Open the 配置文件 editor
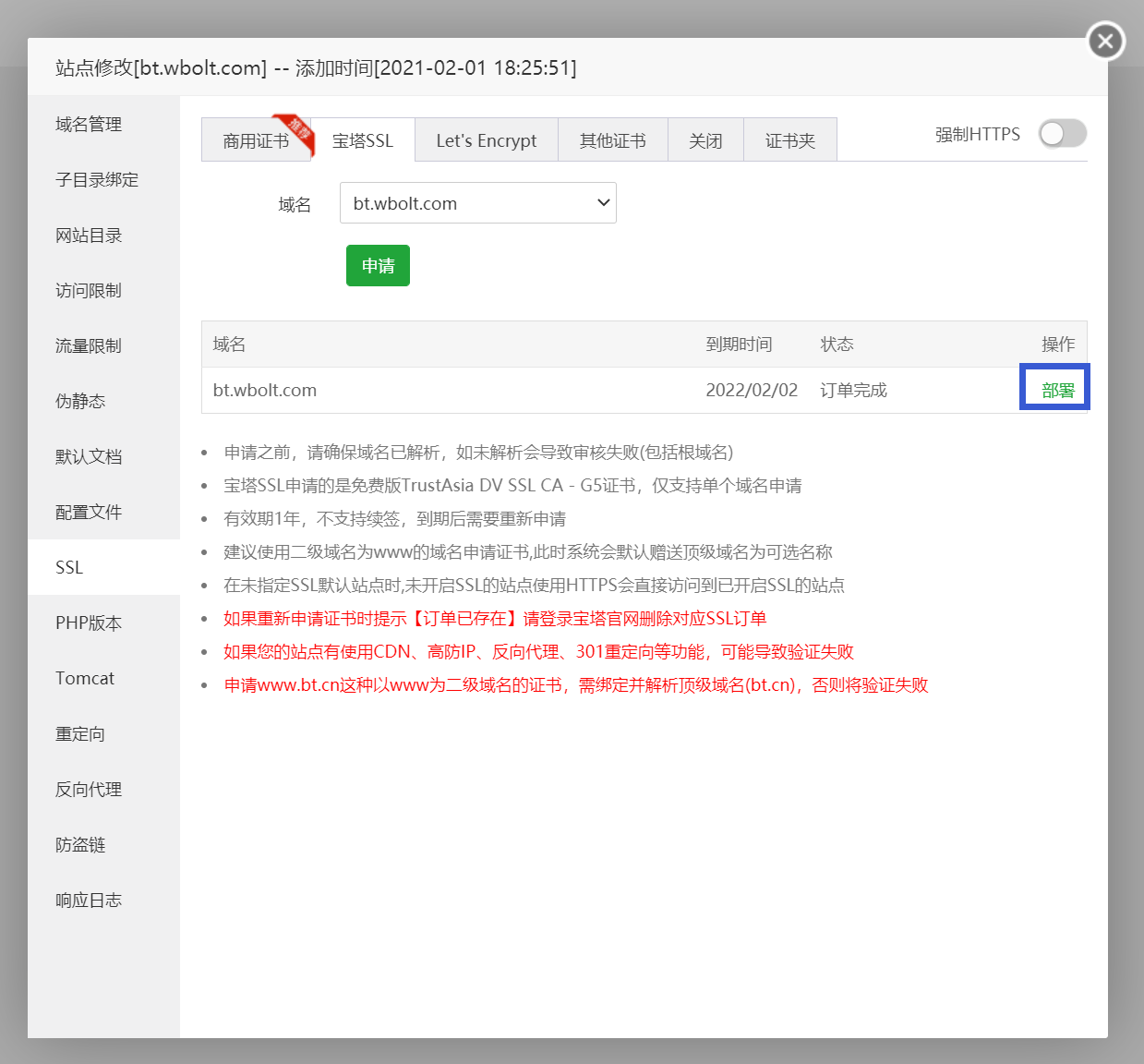The height and width of the screenshot is (1064, 1144). tap(88, 512)
